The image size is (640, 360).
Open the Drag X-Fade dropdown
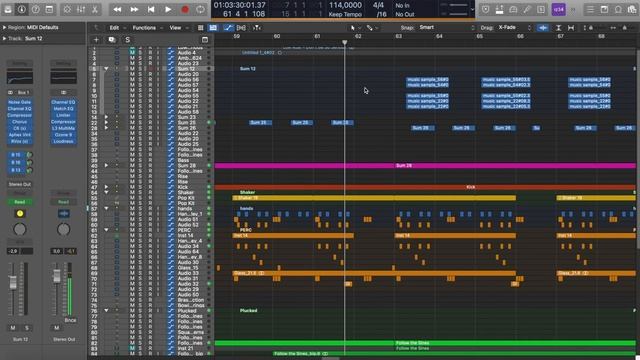click(514, 28)
